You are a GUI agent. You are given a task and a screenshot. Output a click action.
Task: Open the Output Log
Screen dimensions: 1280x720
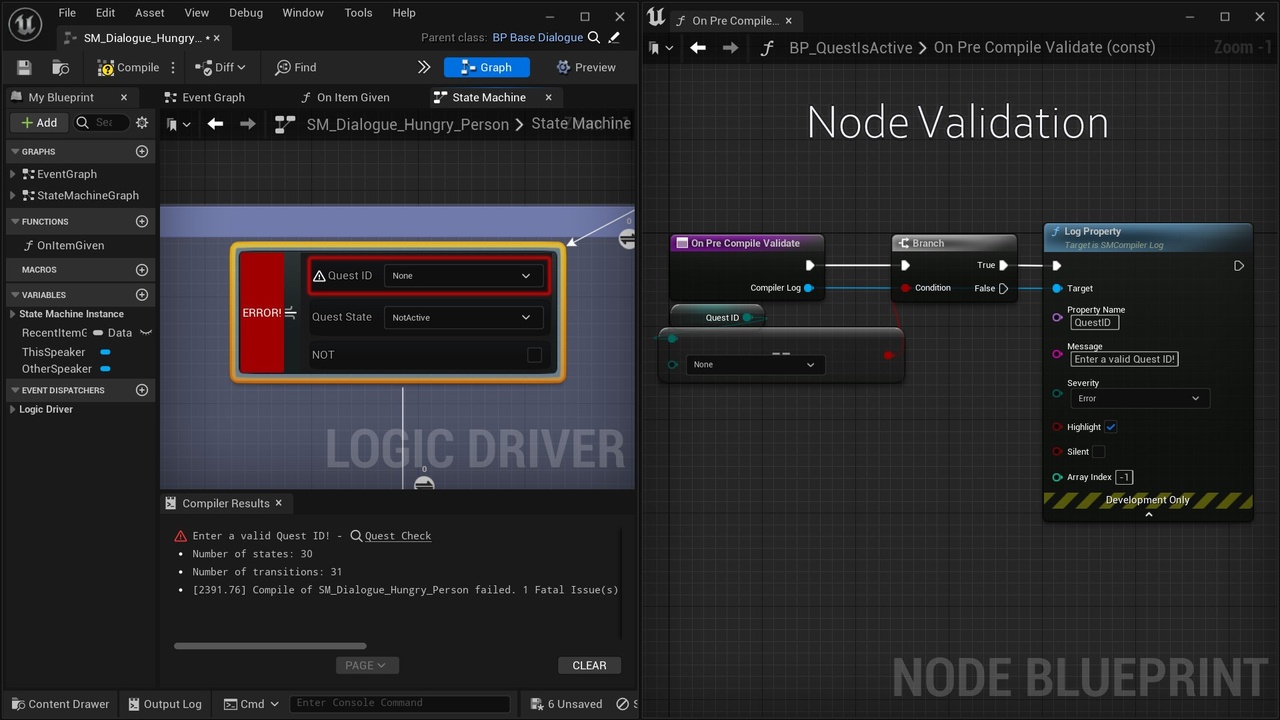click(164, 704)
